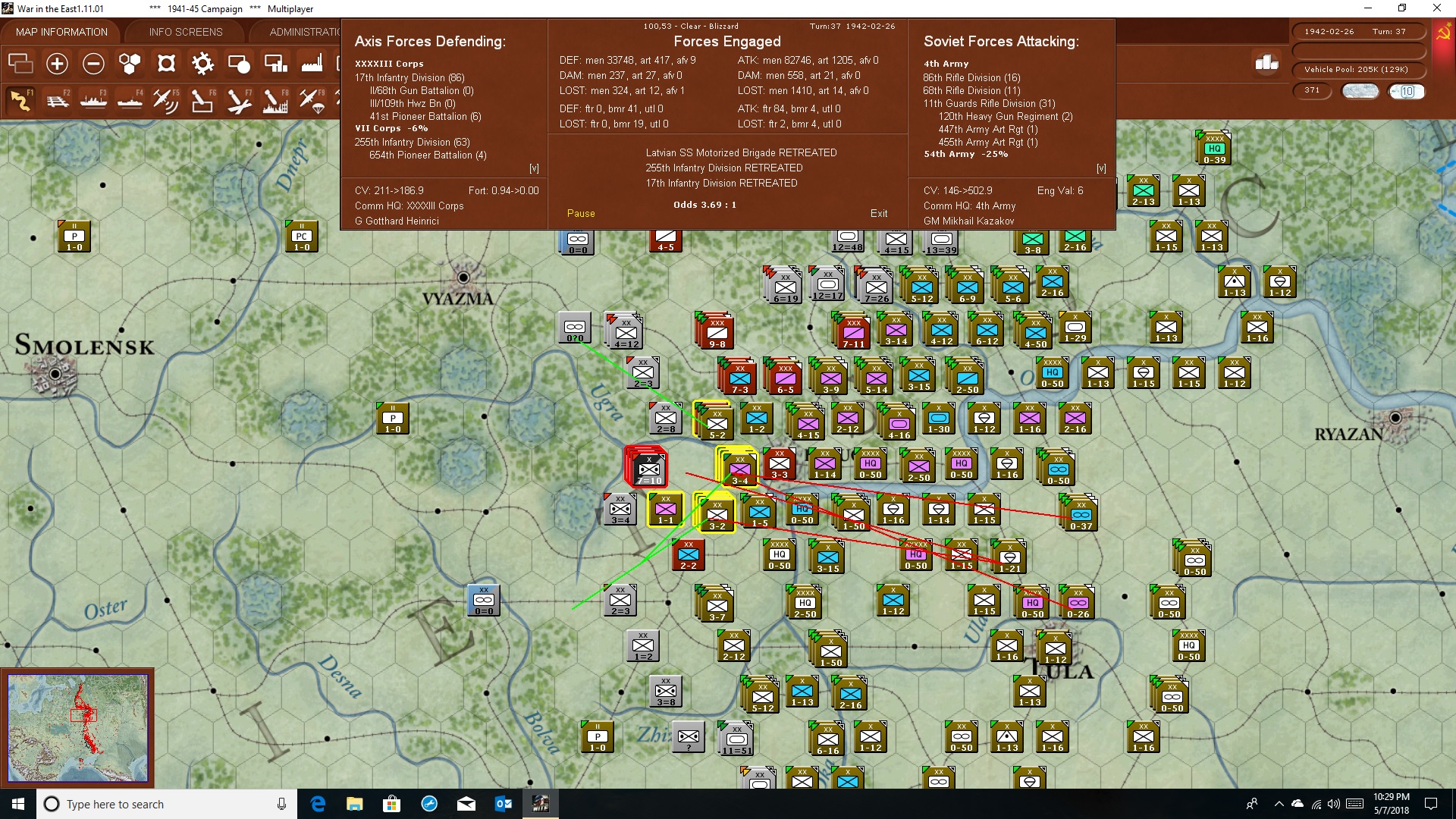Click the ground condition indicator showing 10

(1407, 91)
